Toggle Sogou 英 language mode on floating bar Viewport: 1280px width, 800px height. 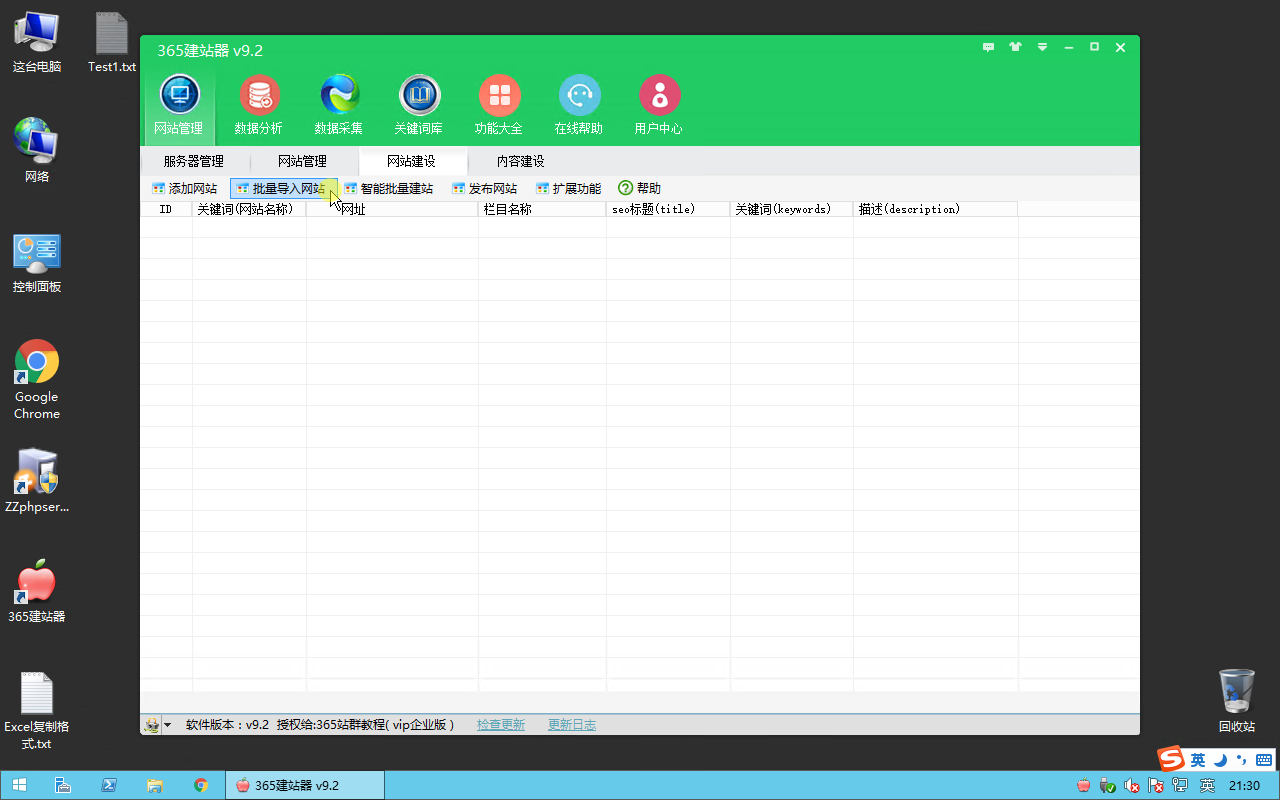pos(1198,760)
